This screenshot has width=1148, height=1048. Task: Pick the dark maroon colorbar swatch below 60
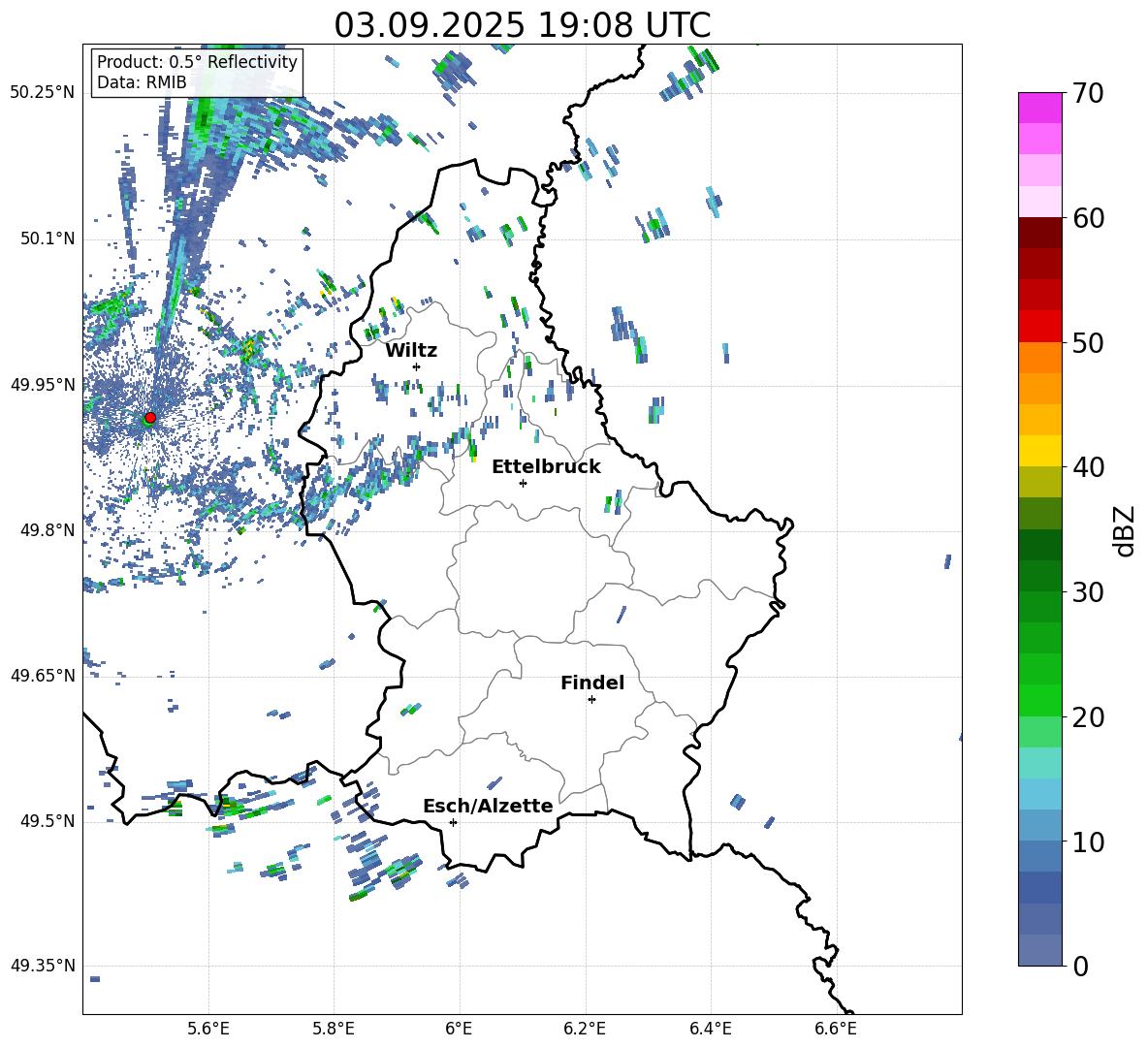[x=1040, y=233]
